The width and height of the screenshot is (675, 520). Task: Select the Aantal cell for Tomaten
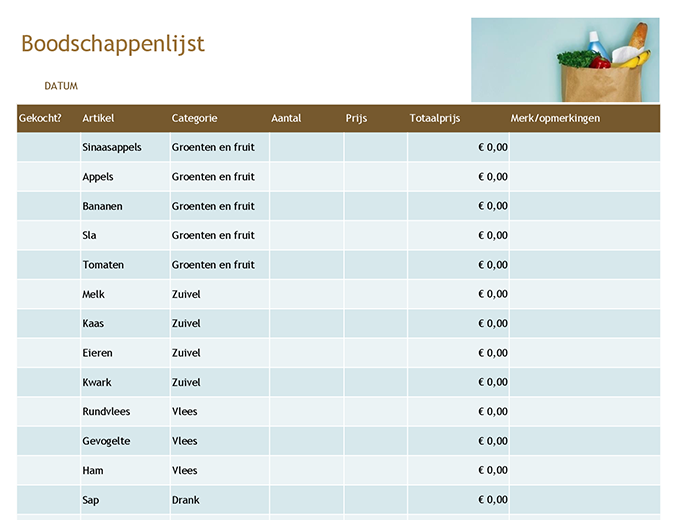point(306,265)
